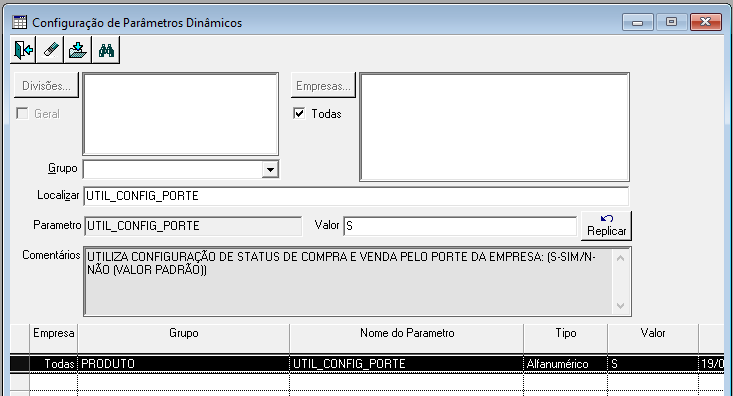Click the Empresas... button
733x396 pixels.
323,86
